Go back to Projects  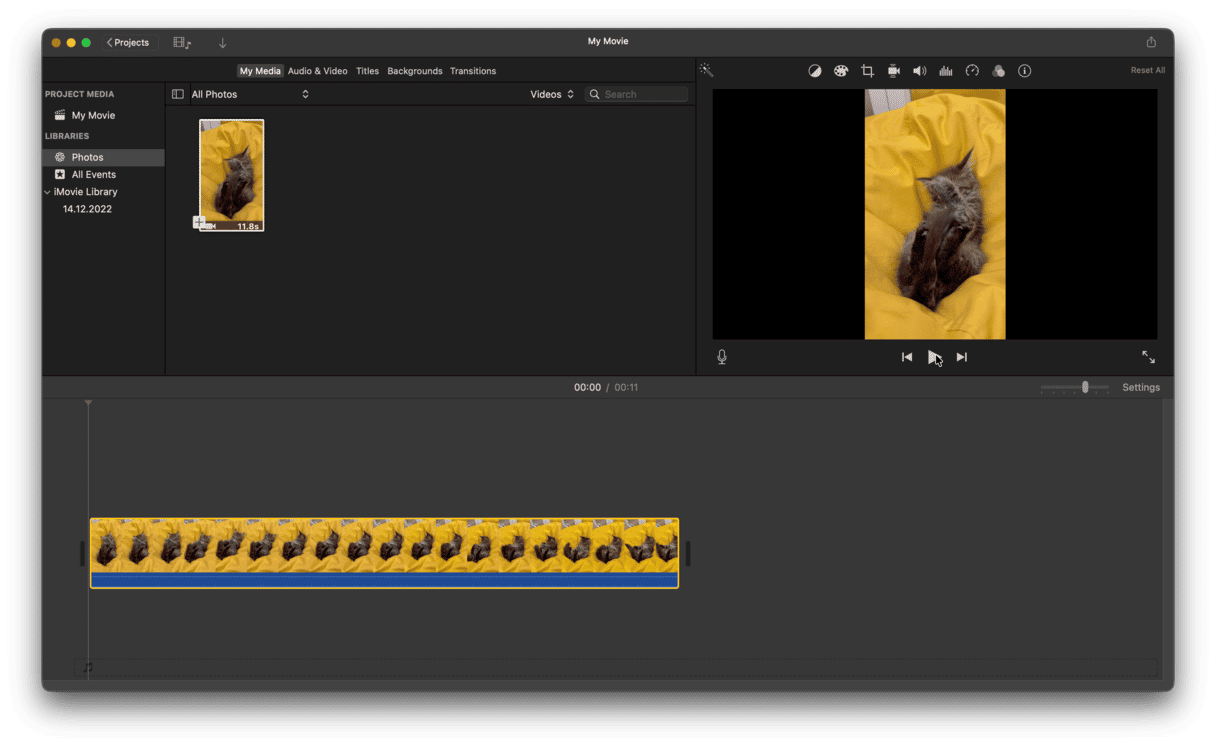click(128, 42)
